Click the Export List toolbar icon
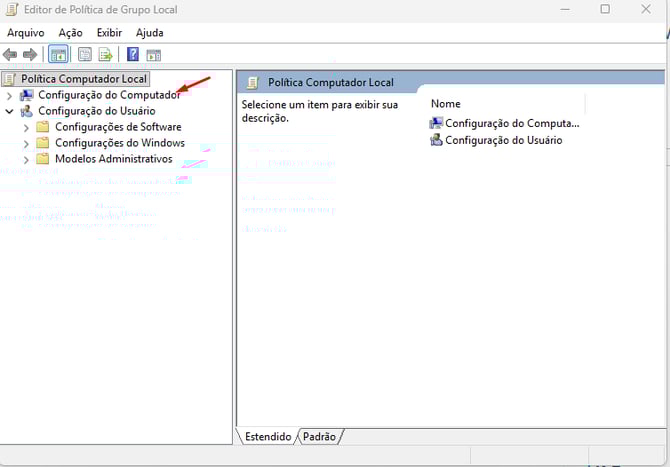This screenshot has width=670, height=467. (104, 54)
